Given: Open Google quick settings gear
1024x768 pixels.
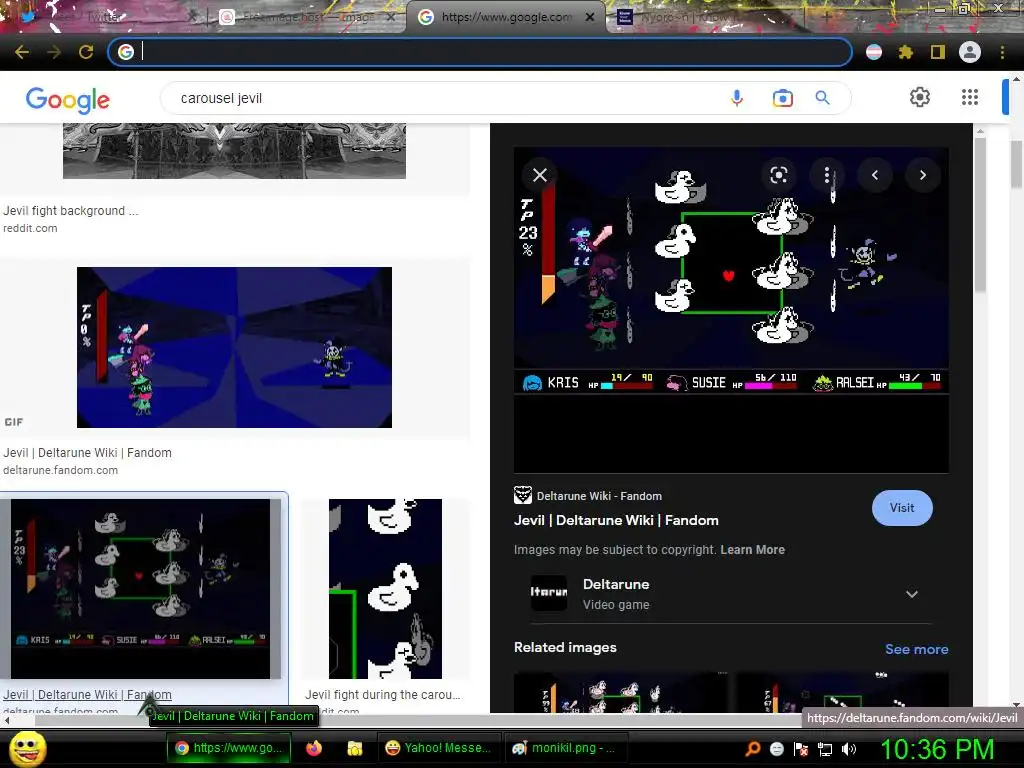Looking at the screenshot, I should [920, 97].
